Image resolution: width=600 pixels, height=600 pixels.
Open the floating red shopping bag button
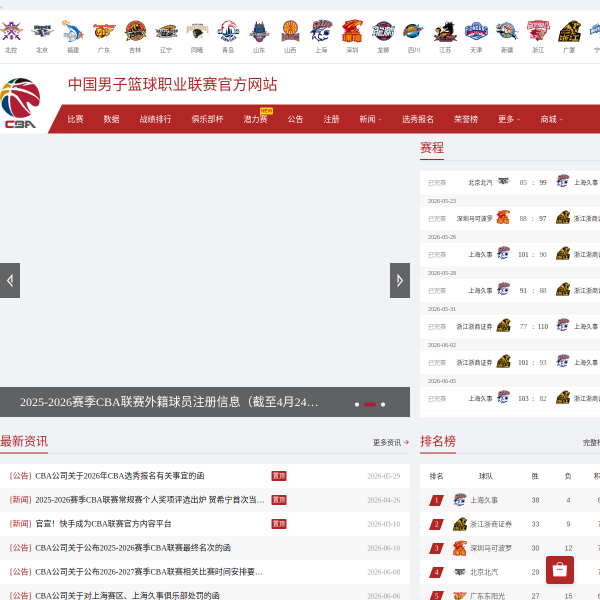[560, 570]
